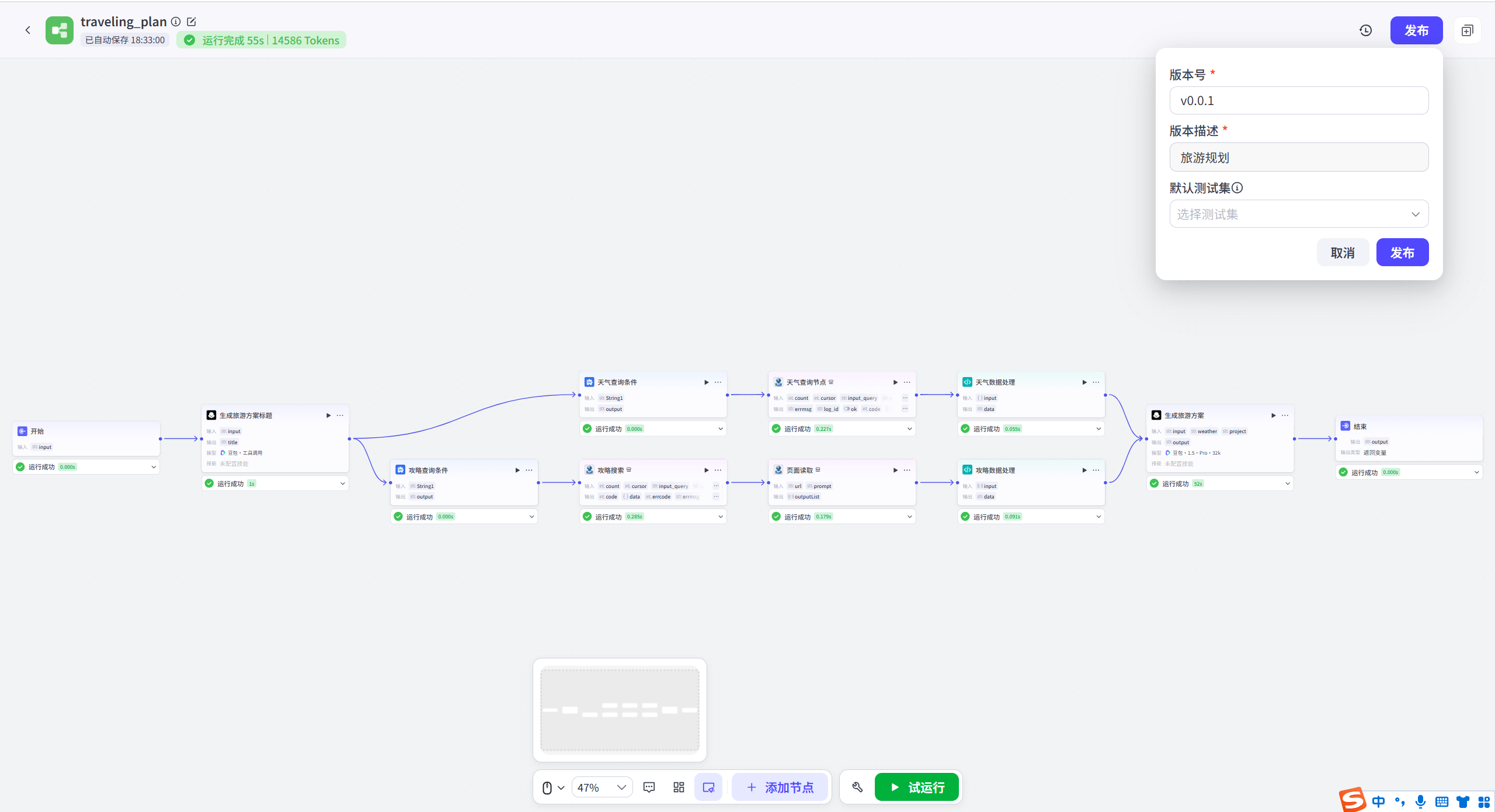Switch to Chinese in Sogou input bar
The height and width of the screenshot is (812, 1495).
1379,801
